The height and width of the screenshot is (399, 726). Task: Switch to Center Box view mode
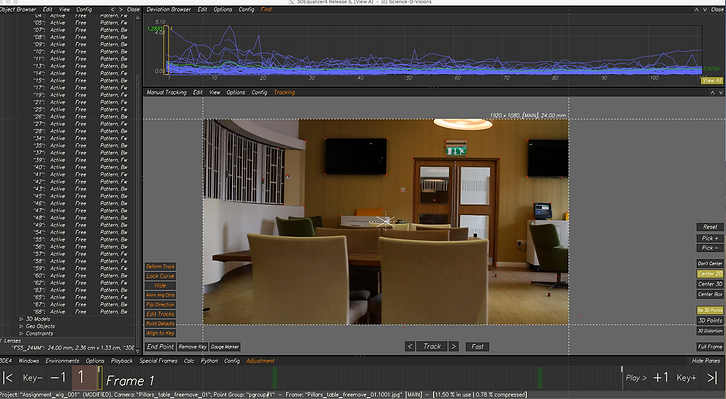(x=710, y=294)
